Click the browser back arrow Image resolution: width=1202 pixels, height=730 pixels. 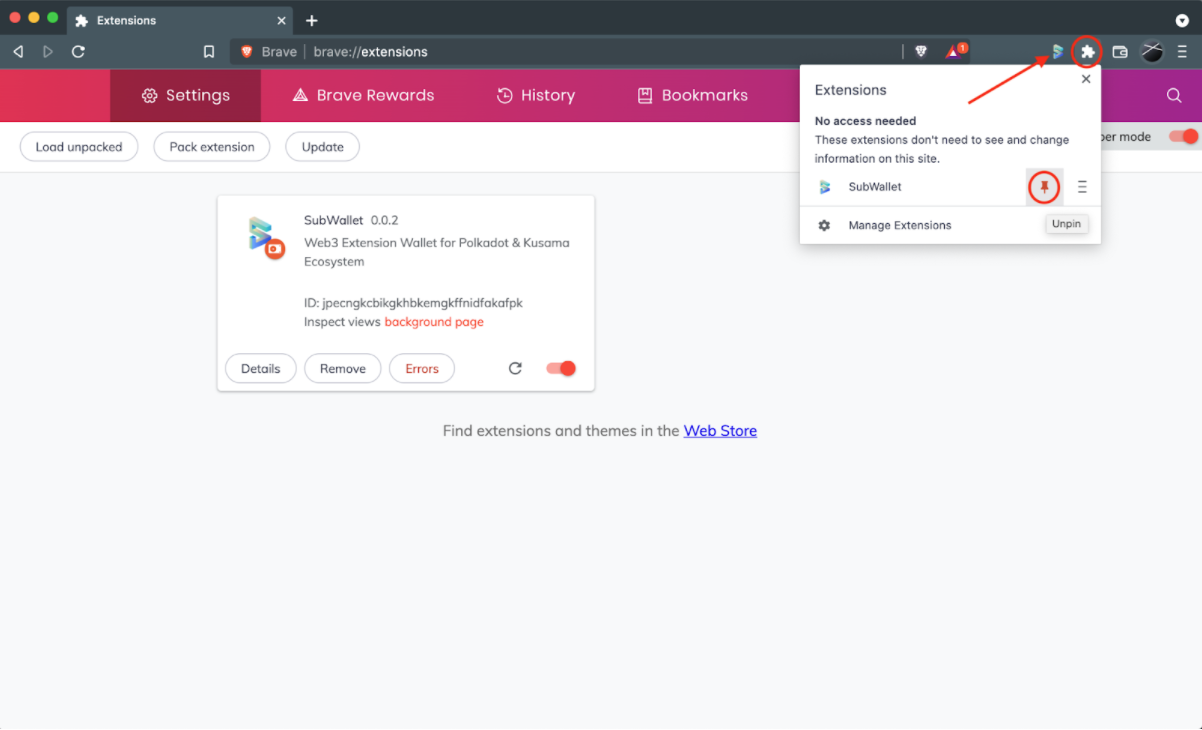pyautogui.click(x=18, y=52)
